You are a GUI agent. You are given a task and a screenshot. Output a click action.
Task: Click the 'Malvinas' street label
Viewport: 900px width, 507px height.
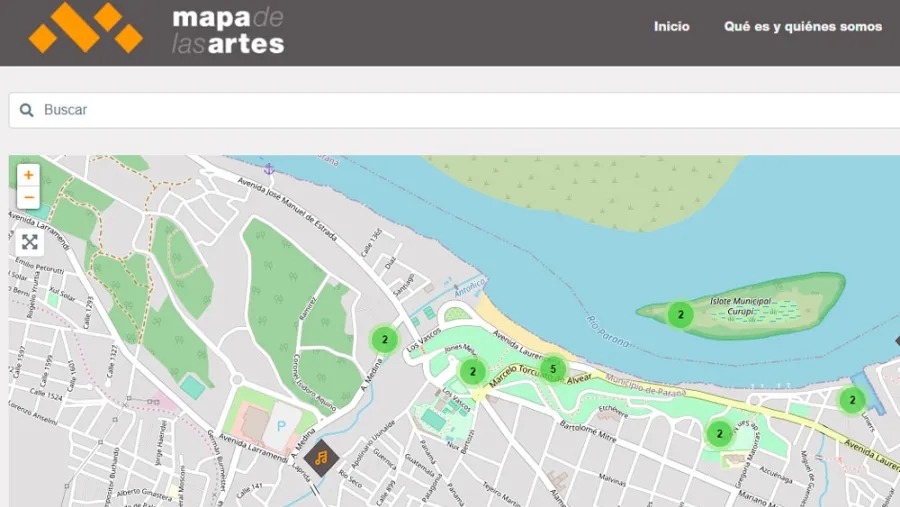(x=612, y=480)
